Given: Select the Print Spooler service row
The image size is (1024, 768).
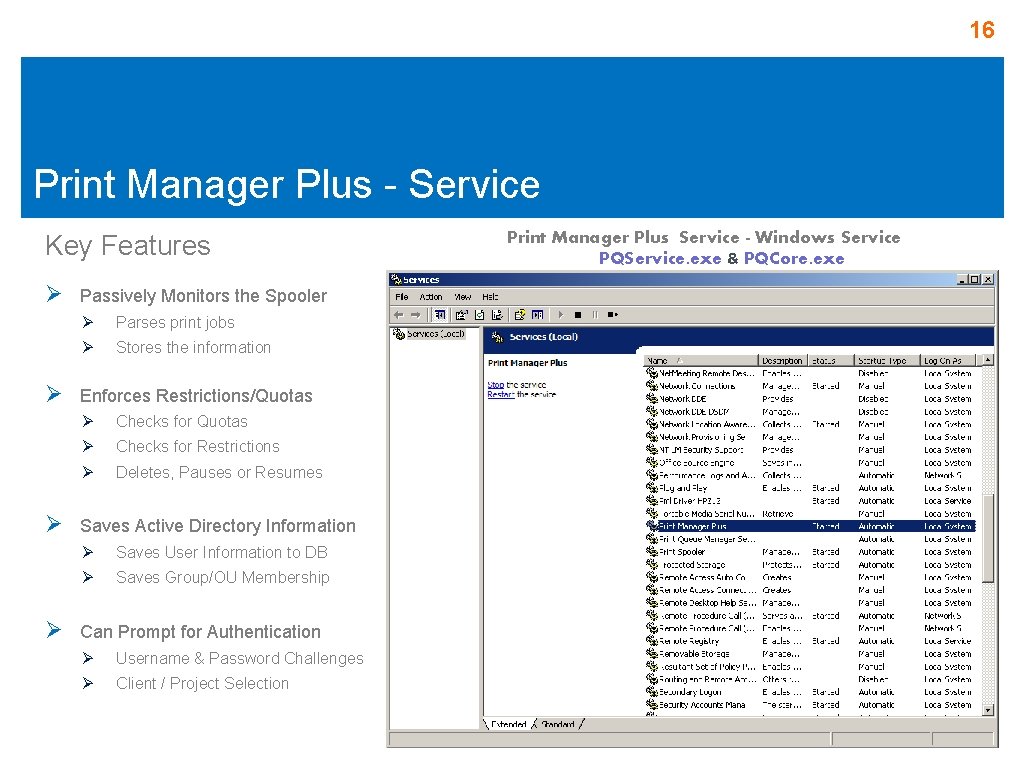Looking at the screenshot, I should click(x=810, y=552).
